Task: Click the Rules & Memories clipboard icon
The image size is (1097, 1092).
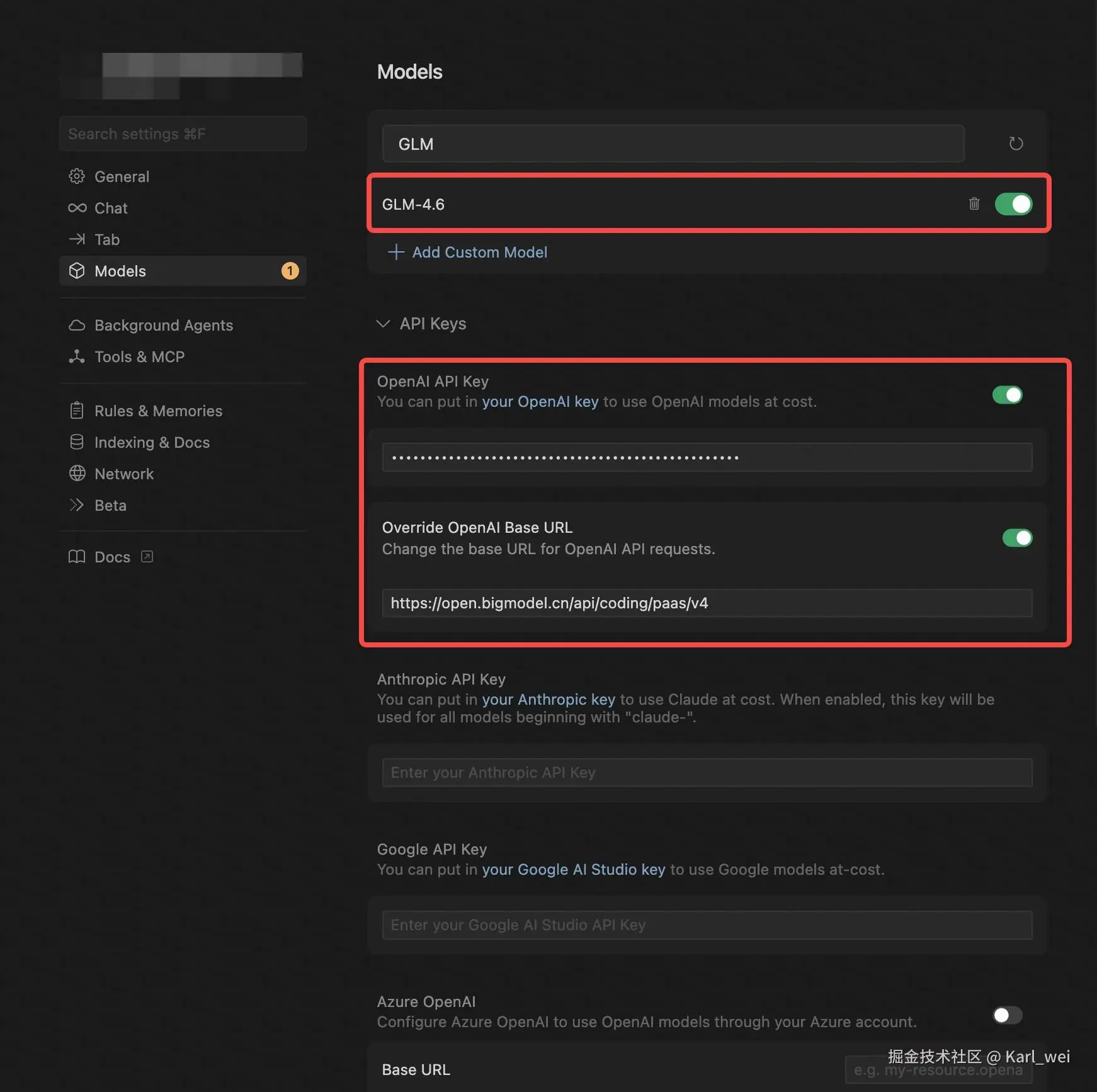Action: 77,411
